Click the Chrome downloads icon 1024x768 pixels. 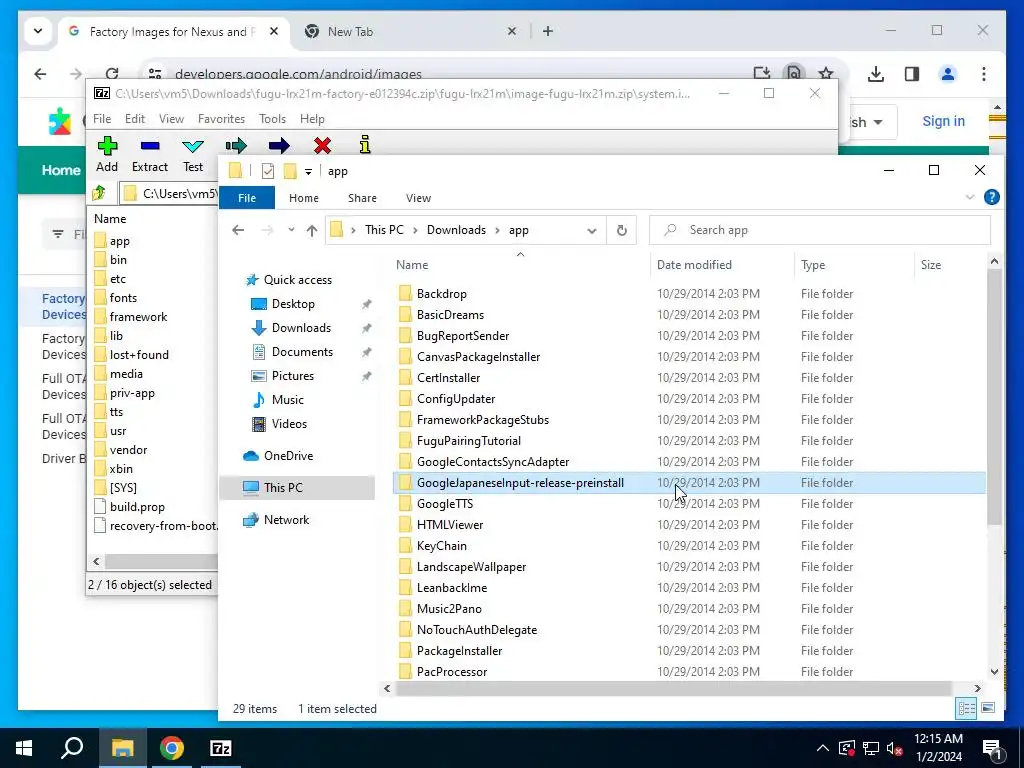click(x=876, y=74)
